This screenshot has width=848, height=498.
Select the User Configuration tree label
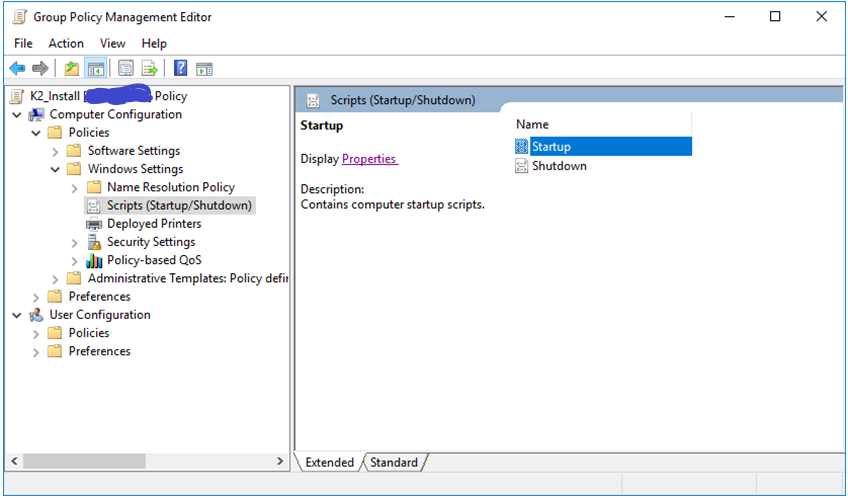pos(100,315)
